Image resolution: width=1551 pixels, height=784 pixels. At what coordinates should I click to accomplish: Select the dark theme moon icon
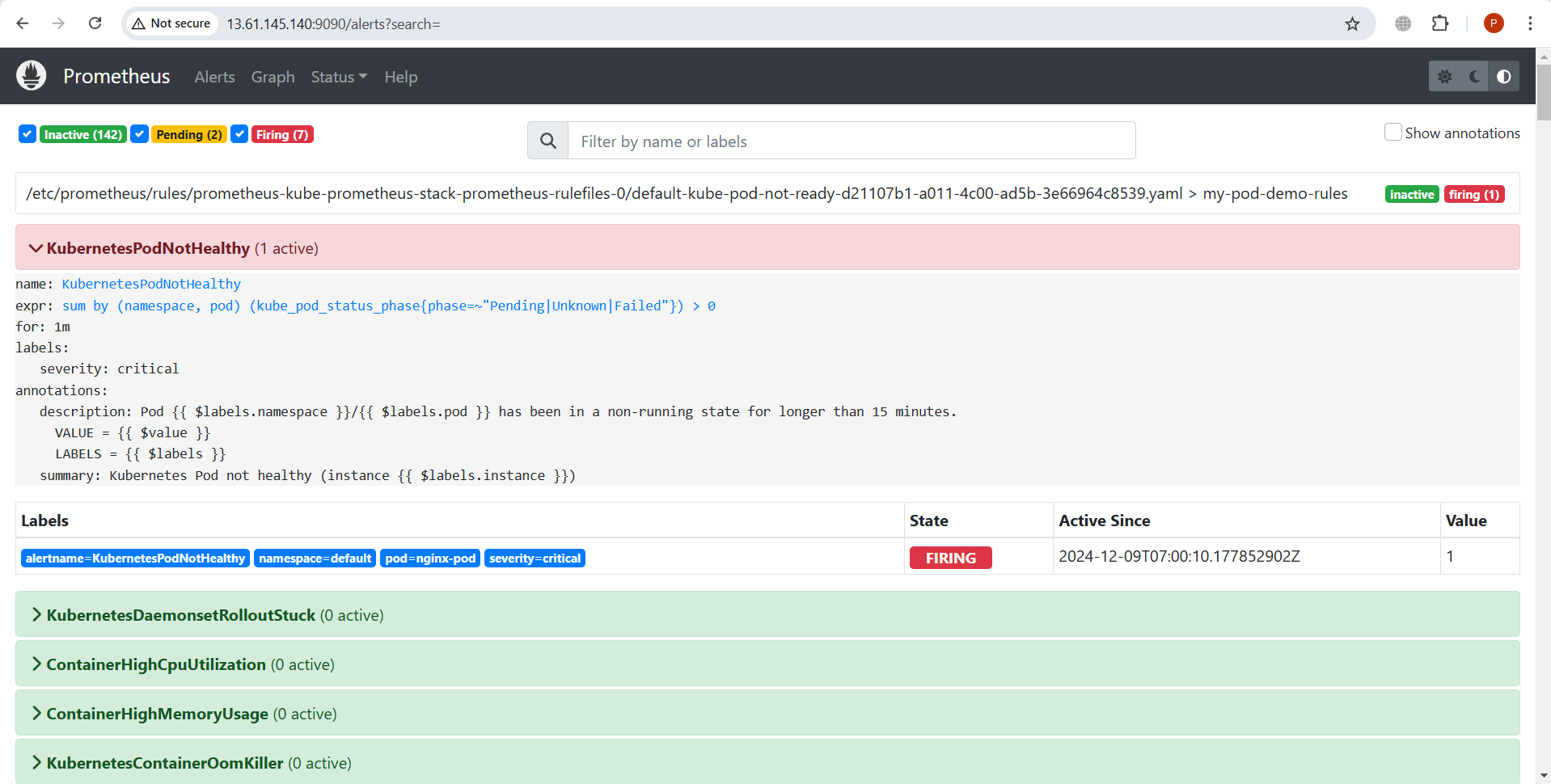coord(1474,76)
